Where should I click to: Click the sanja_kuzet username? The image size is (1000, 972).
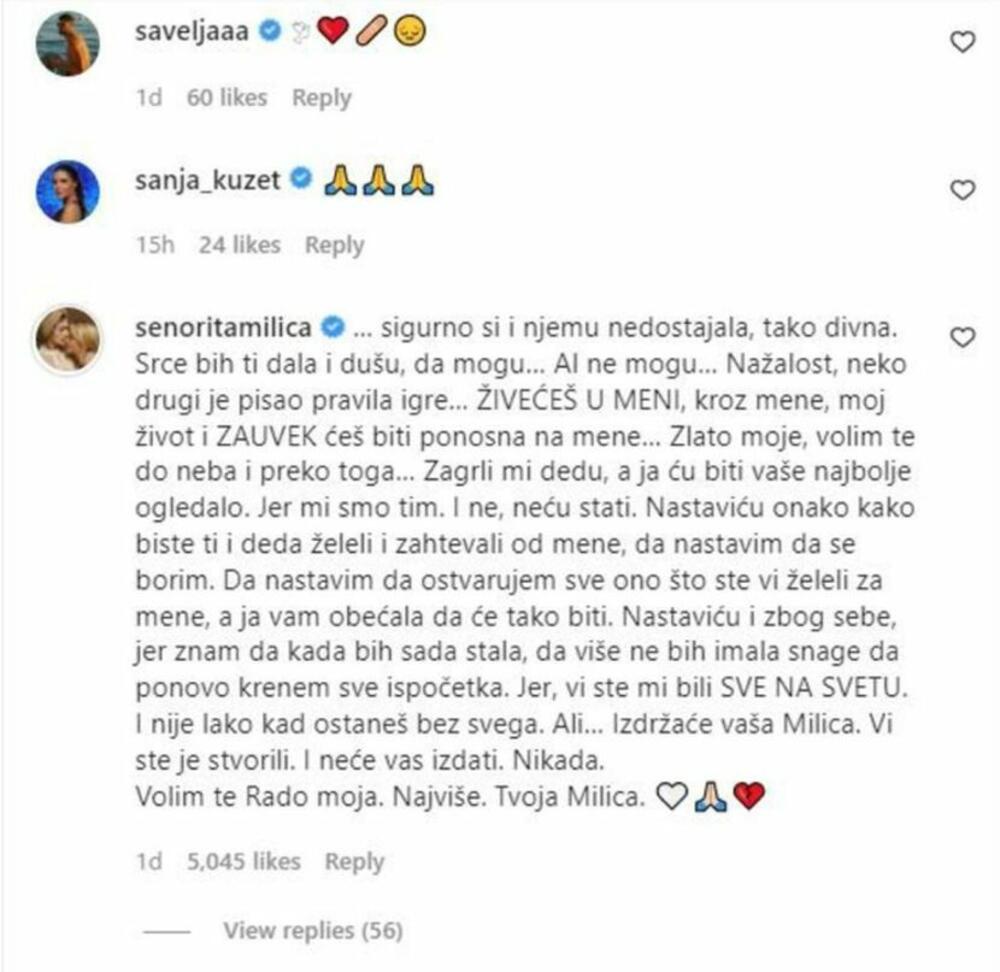pyautogui.click(x=207, y=180)
